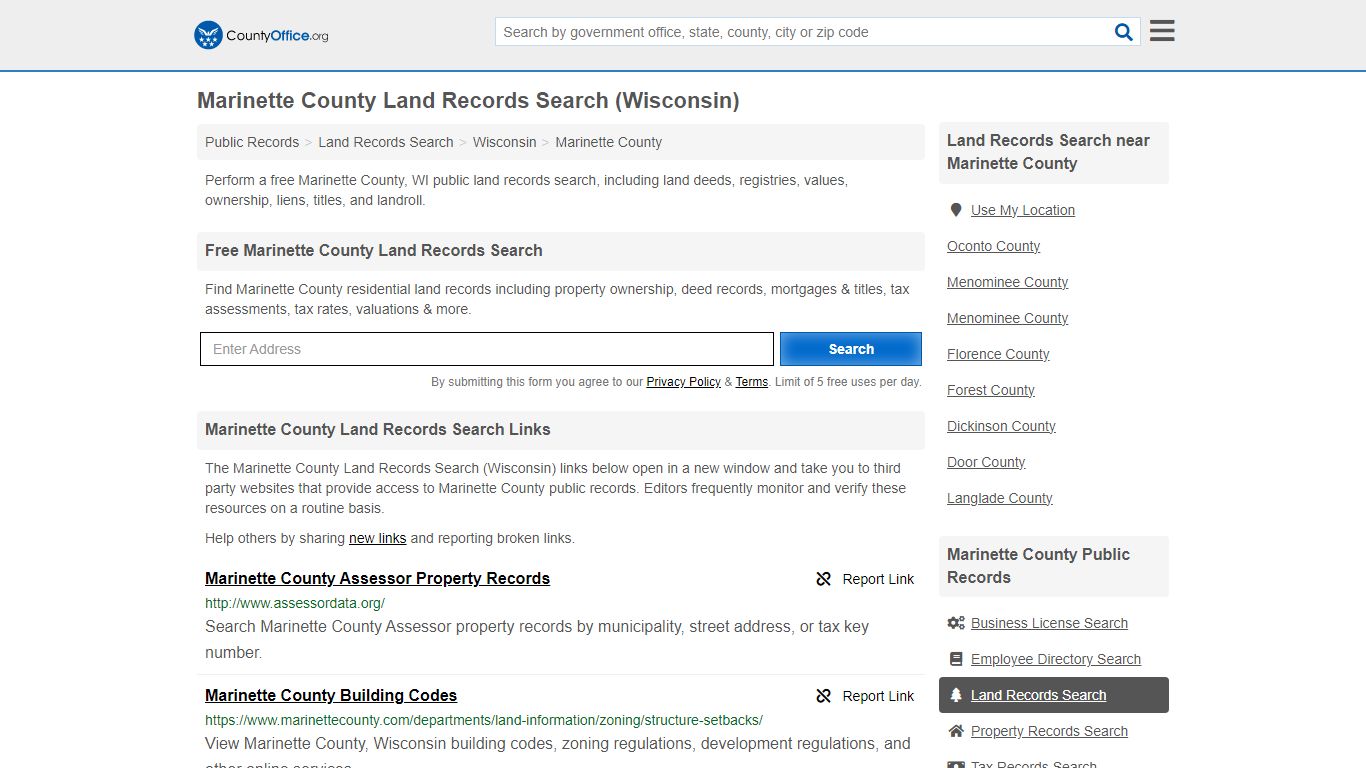1366x768 pixels.
Task: Click the broken-link icon for Building Codes
Action: tap(824, 696)
